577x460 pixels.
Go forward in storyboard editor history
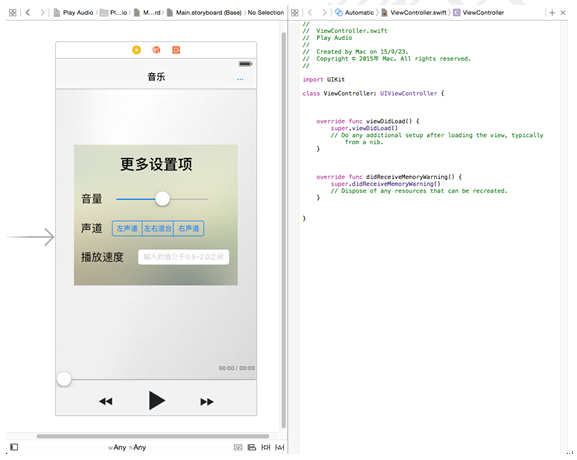click(42, 13)
